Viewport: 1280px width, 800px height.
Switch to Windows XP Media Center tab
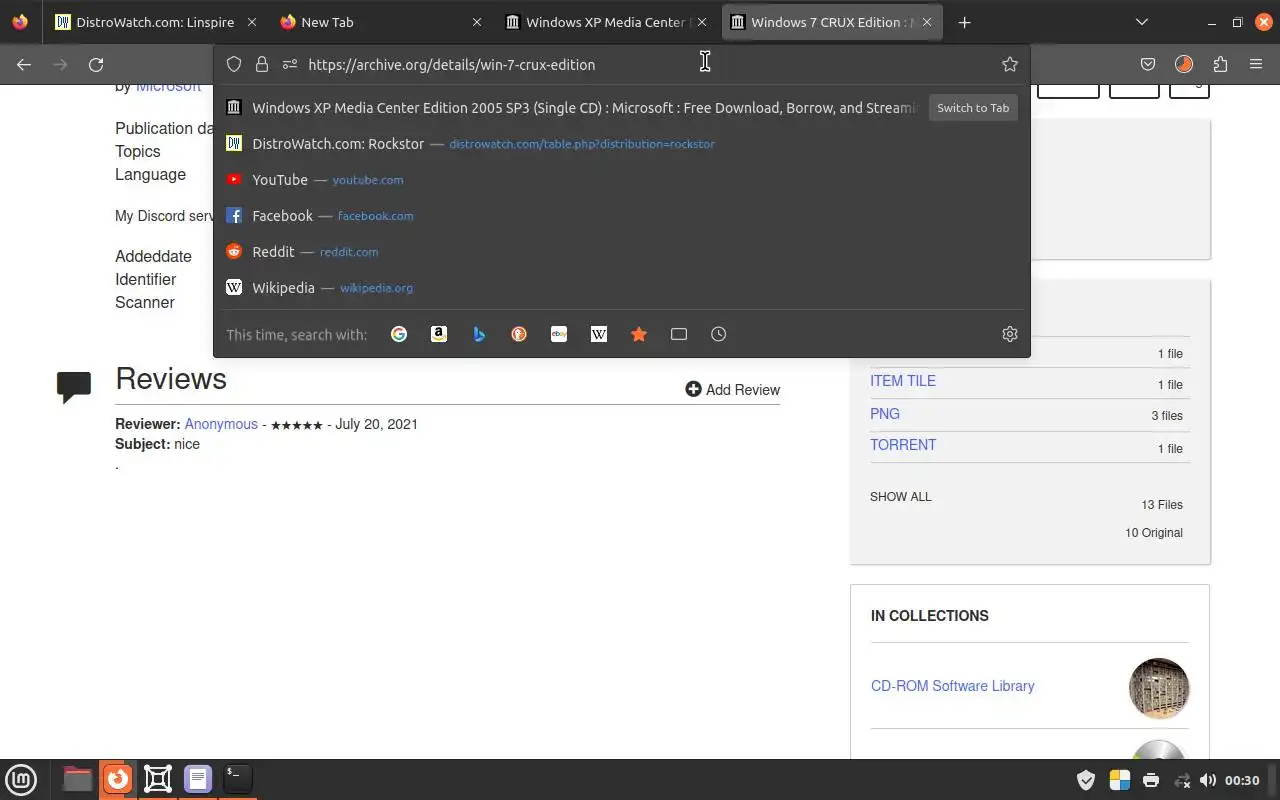pos(607,22)
